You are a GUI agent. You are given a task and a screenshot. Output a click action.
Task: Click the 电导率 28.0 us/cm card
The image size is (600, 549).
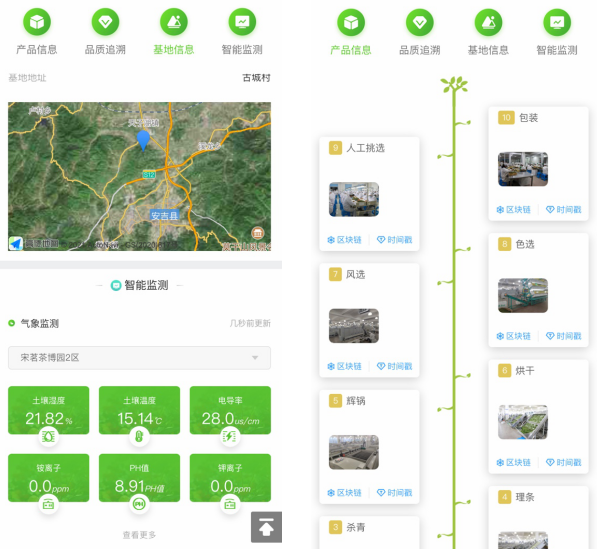point(230,410)
